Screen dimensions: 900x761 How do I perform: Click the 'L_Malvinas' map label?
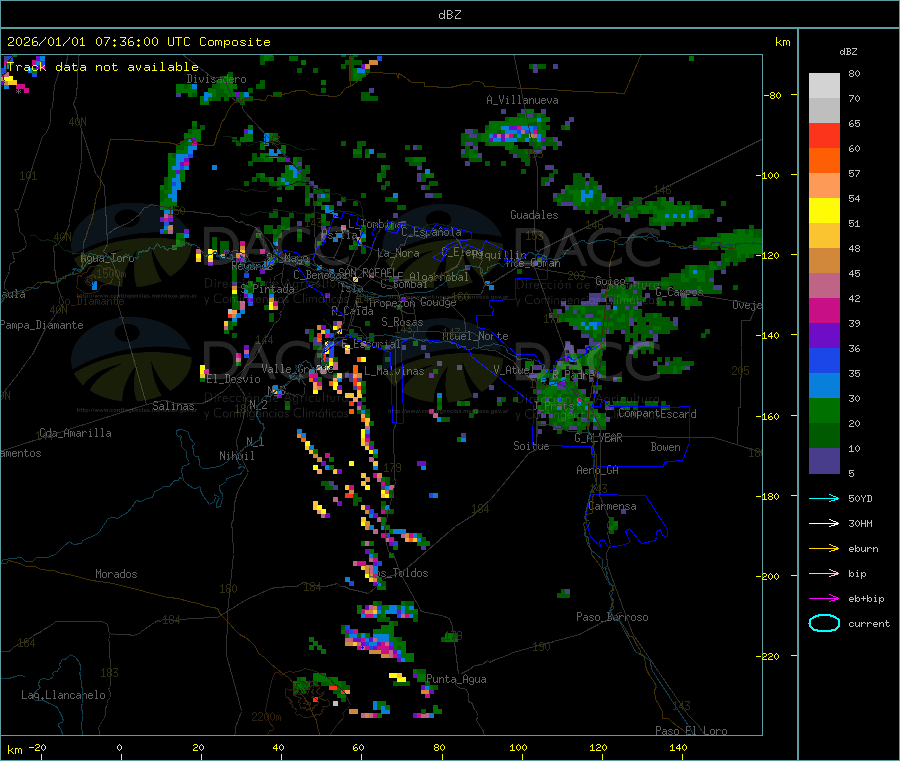[x=394, y=371]
